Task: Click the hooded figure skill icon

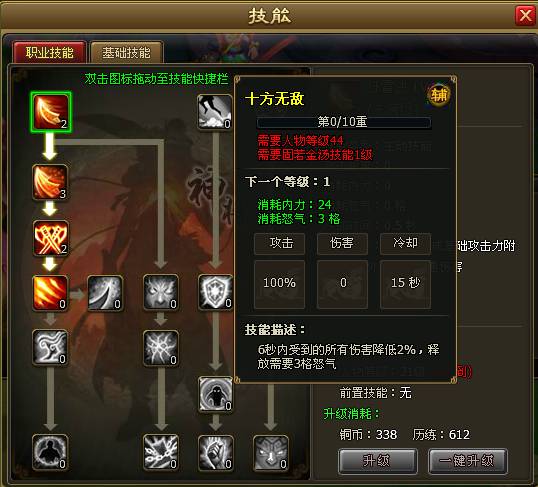Action: point(215,394)
